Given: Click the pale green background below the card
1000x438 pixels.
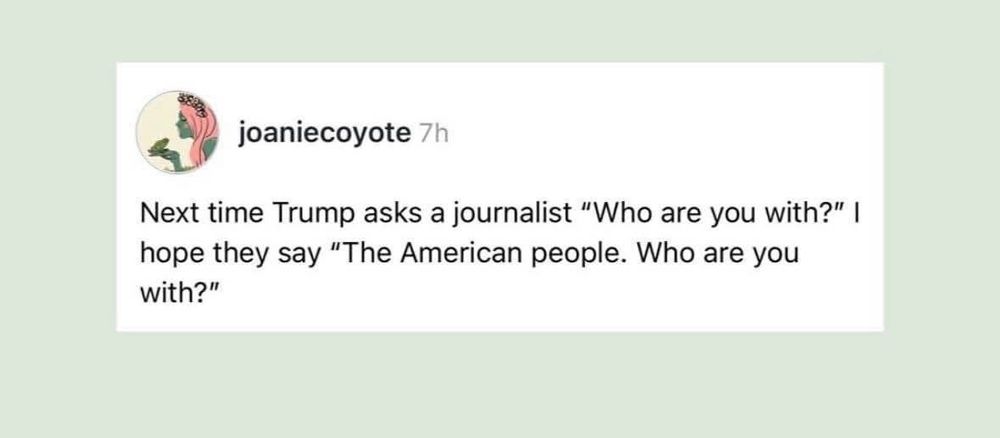Looking at the screenshot, I should tap(499, 384).
